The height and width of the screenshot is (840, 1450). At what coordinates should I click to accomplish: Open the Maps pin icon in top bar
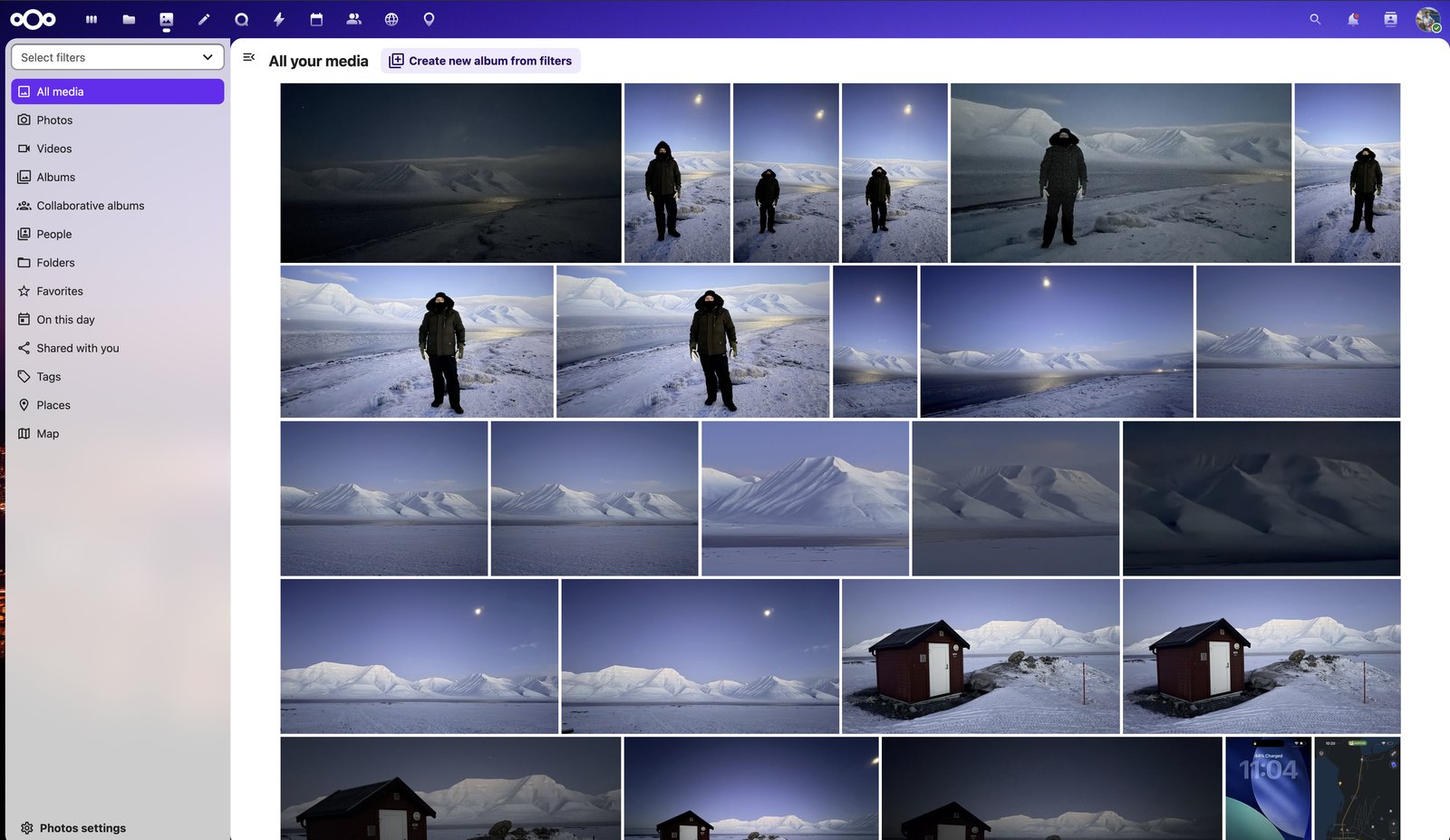[429, 19]
